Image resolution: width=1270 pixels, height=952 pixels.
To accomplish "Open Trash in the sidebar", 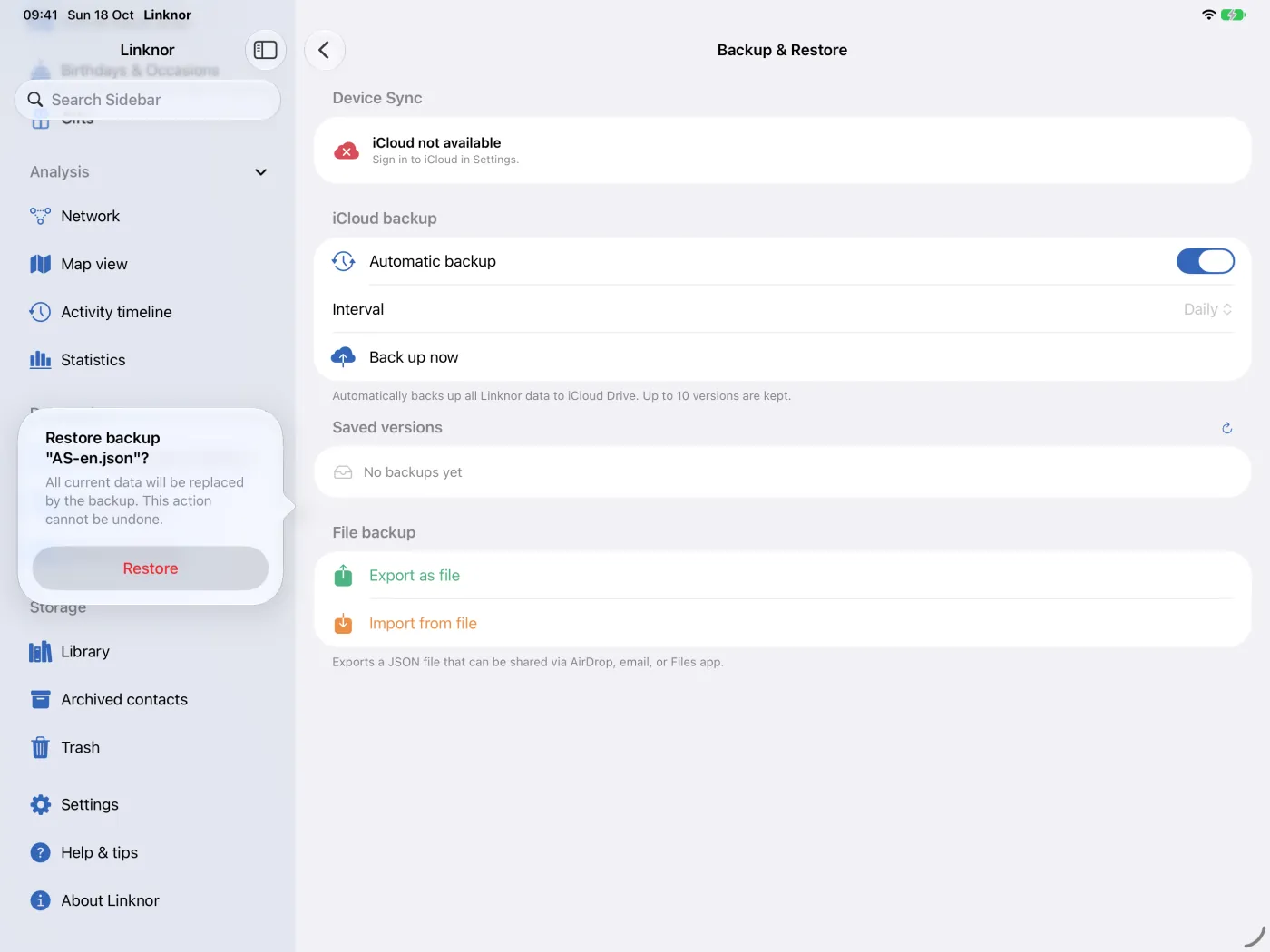I will [x=150, y=748].
